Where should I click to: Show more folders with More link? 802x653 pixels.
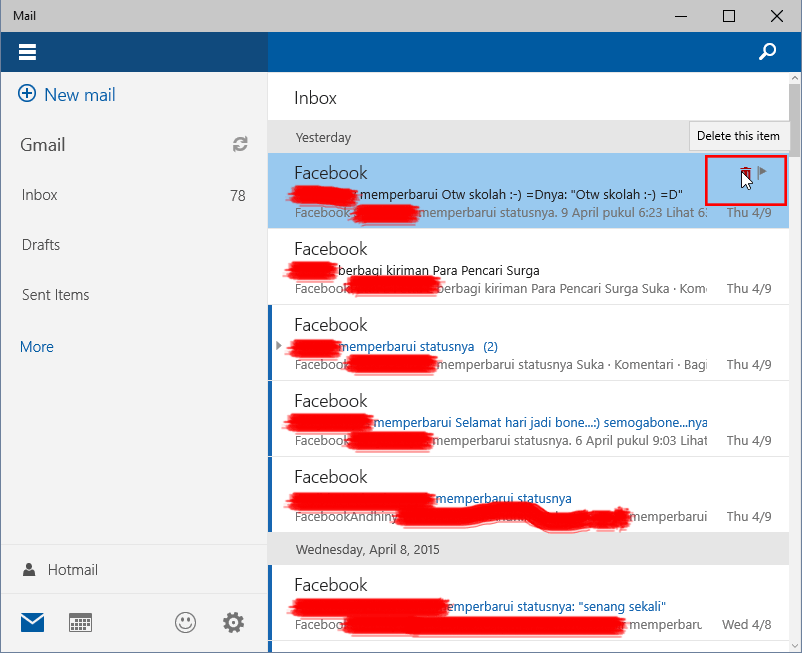[37, 347]
